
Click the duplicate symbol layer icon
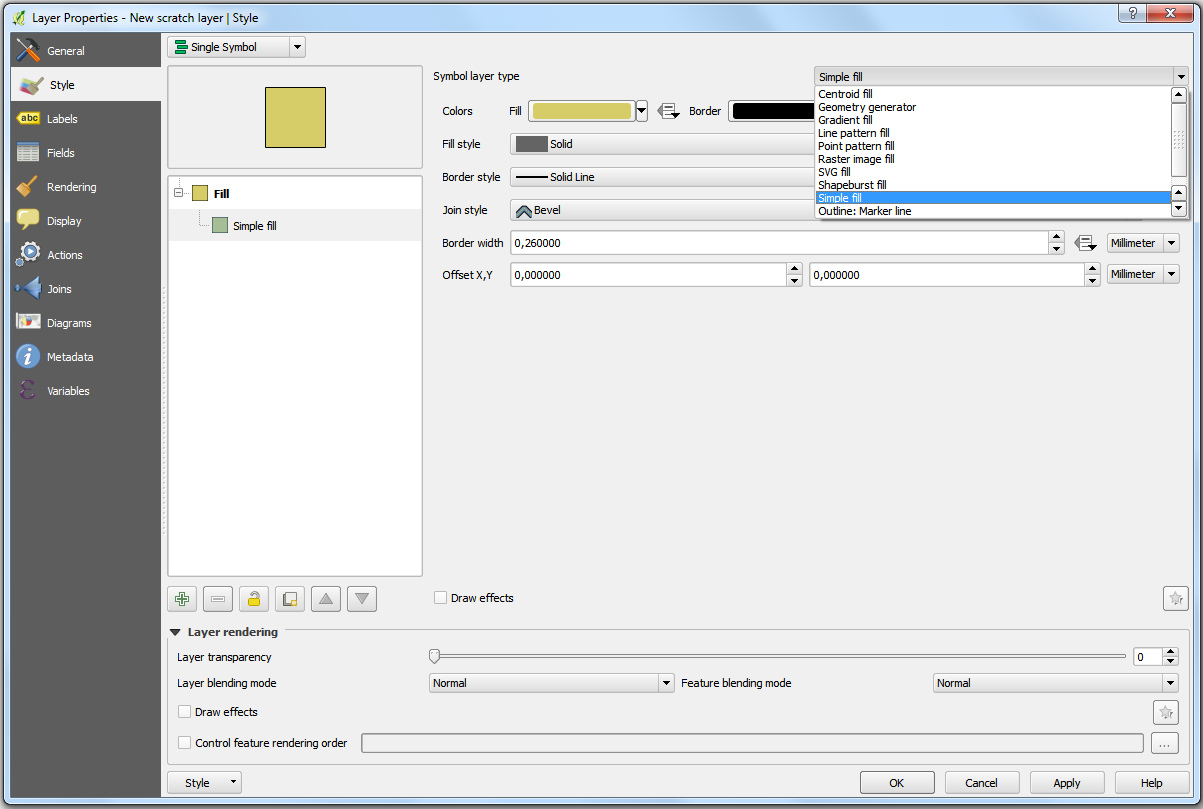click(x=290, y=600)
